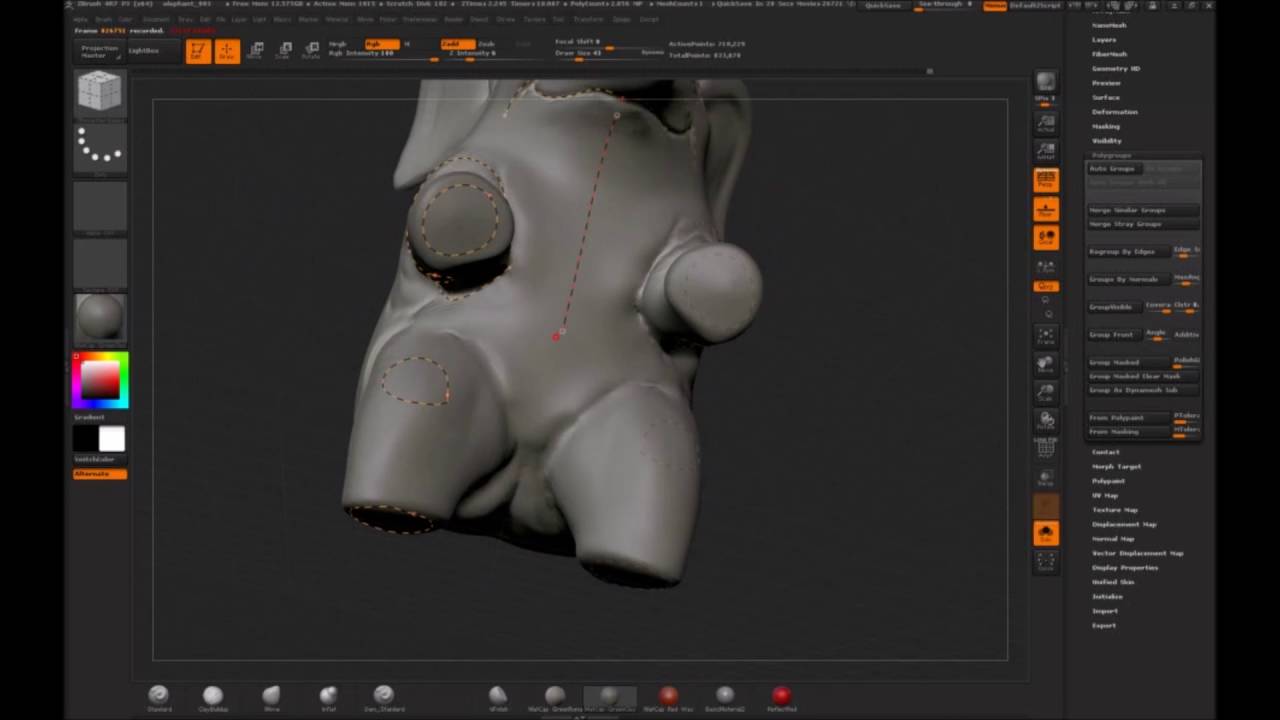Open the Unified Skin section
The height and width of the screenshot is (720, 1280).
point(1113,582)
